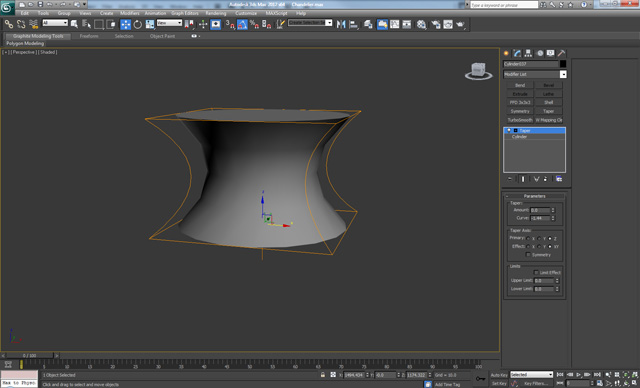Click Configure Modifier Sets icon
This screenshot has height=388, width=640.
(559, 179)
